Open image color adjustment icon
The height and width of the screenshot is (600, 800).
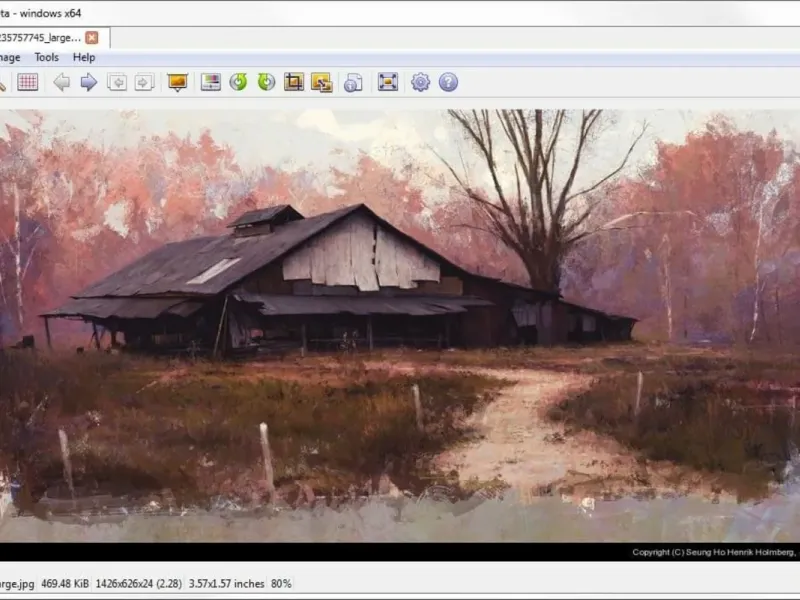click(211, 82)
